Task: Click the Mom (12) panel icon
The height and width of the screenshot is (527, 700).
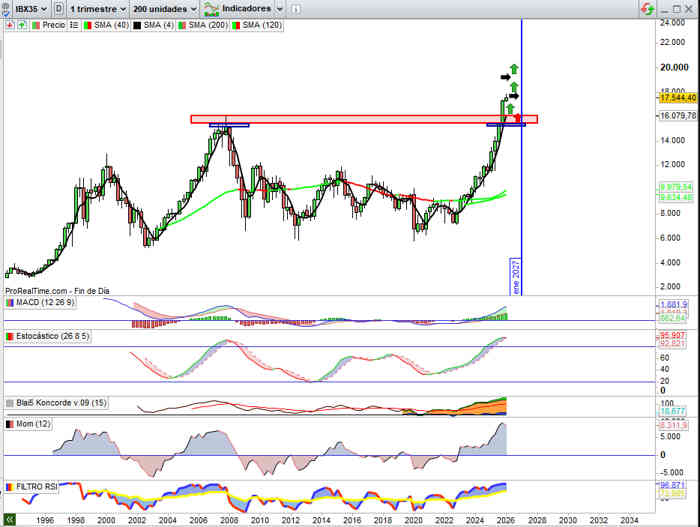Action: coord(10,423)
